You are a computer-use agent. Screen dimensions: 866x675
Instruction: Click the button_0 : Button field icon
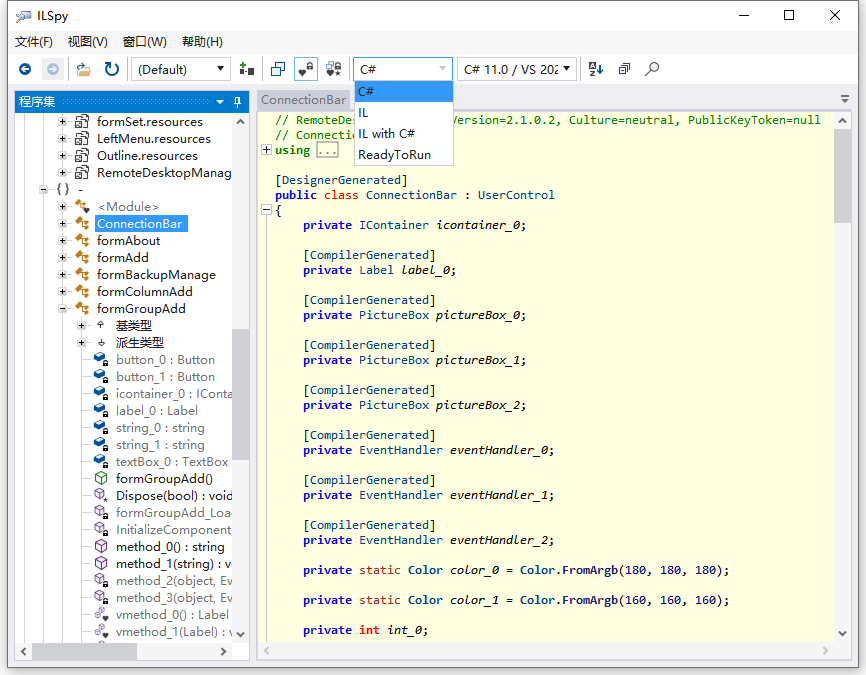[x=101, y=360]
